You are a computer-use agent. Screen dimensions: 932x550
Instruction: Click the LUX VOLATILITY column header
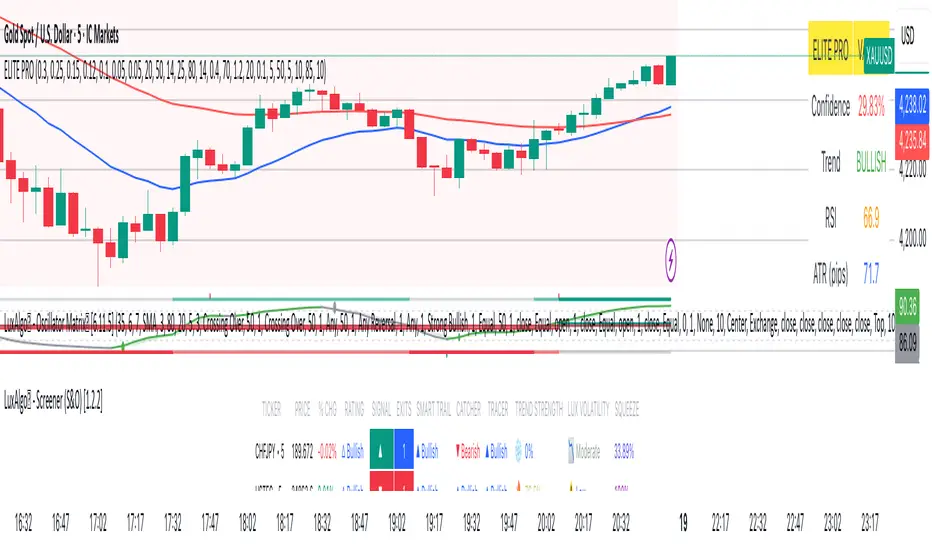588,409
